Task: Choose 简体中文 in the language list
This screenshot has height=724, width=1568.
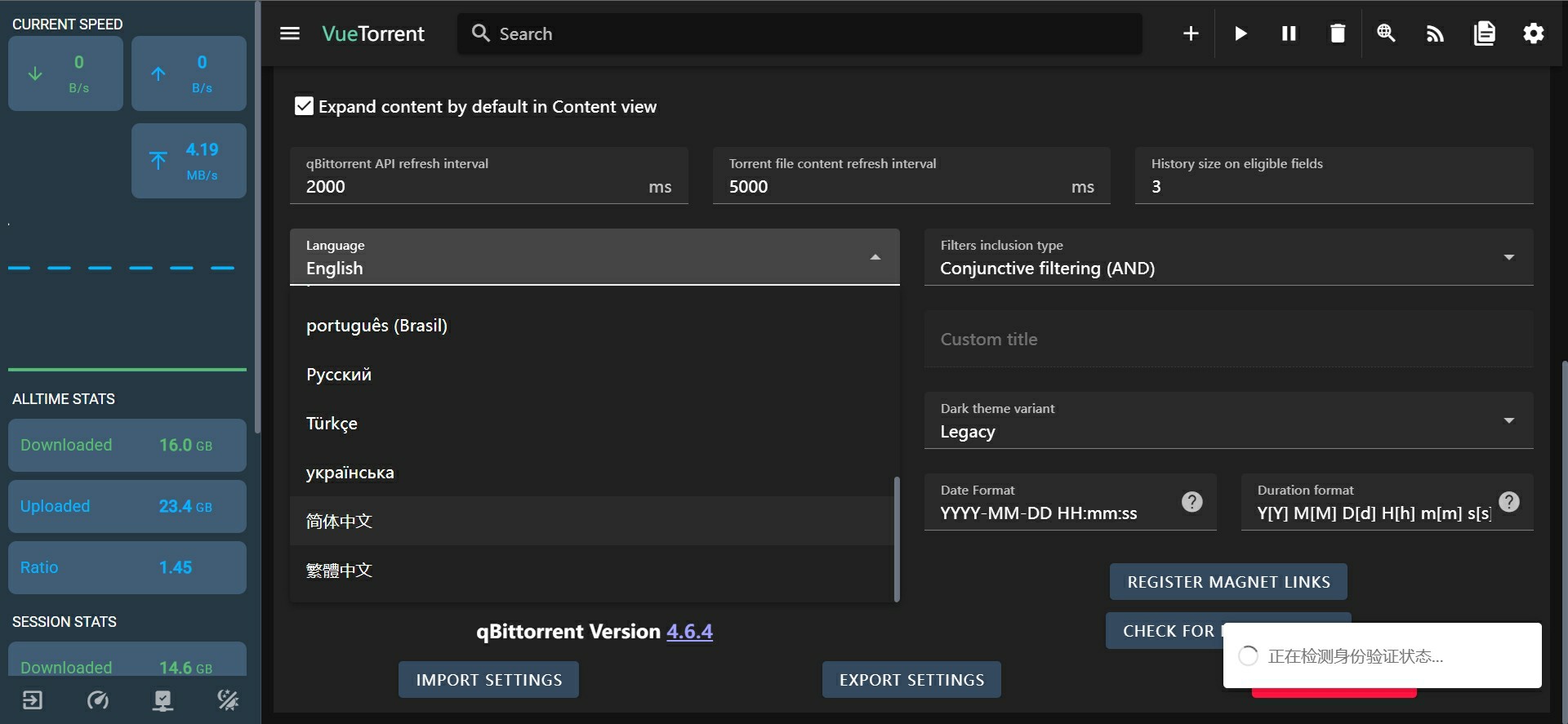Action: click(x=339, y=522)
